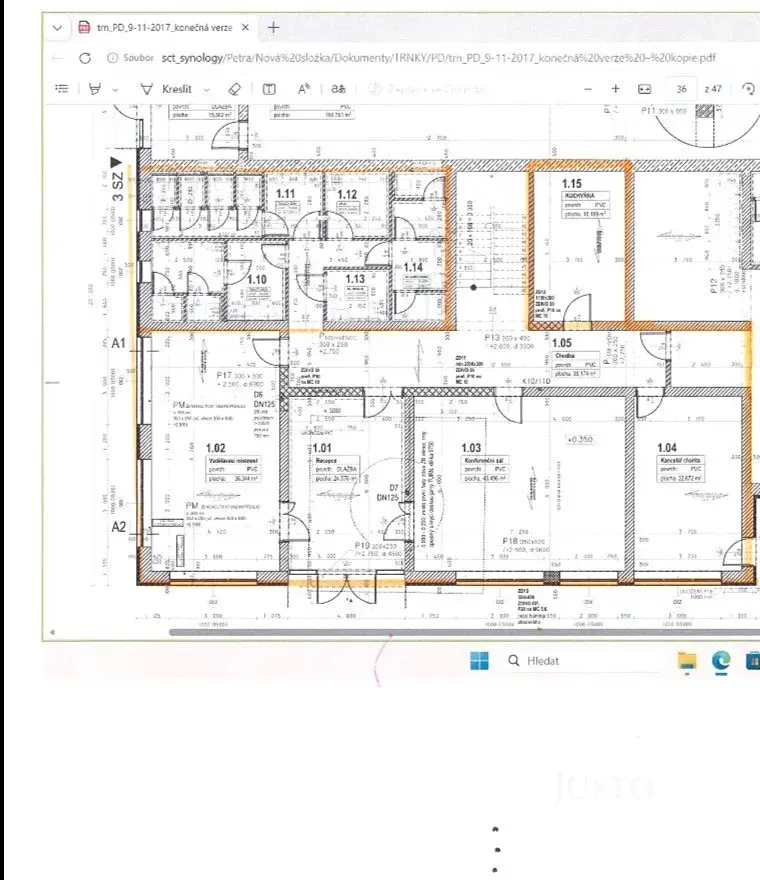
Task: Rotate the PDF page
Action: [x=749, y=89]
